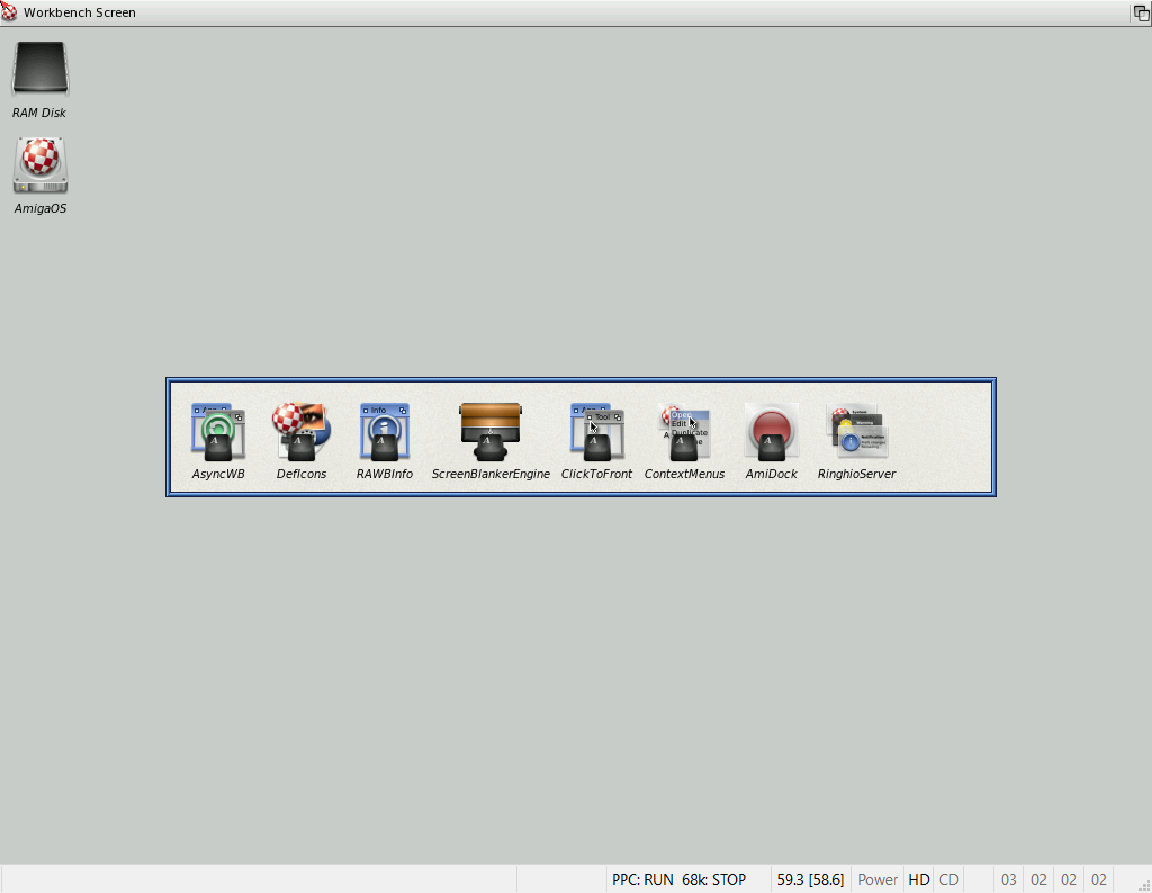Viewport: 1152px width, 893px height.
Task: Click the 68k: STOP status indicator
Action: click(x=713, y=880)
